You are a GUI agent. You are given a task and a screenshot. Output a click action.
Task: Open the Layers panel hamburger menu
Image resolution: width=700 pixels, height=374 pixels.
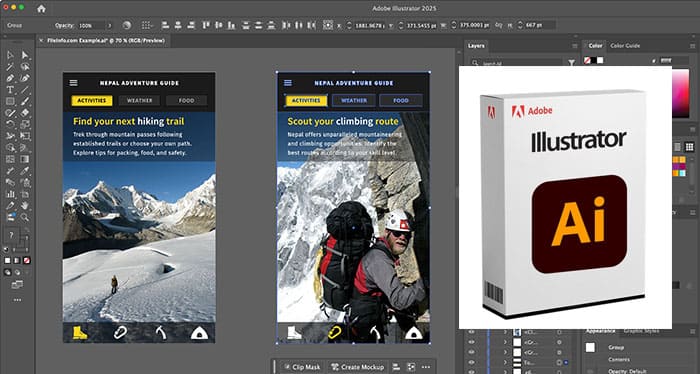tap(575, 46)
